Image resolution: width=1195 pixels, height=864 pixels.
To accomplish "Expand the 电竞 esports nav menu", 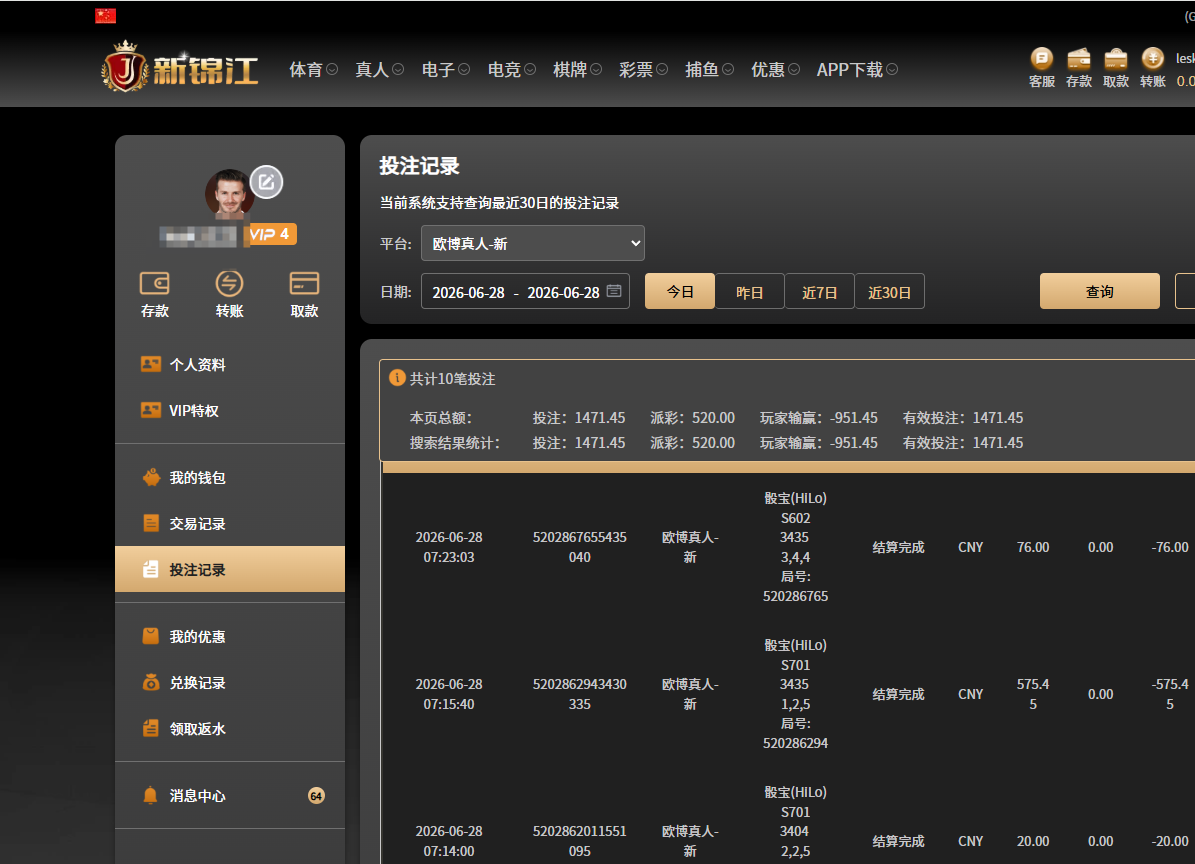I will tap(511, 69).
